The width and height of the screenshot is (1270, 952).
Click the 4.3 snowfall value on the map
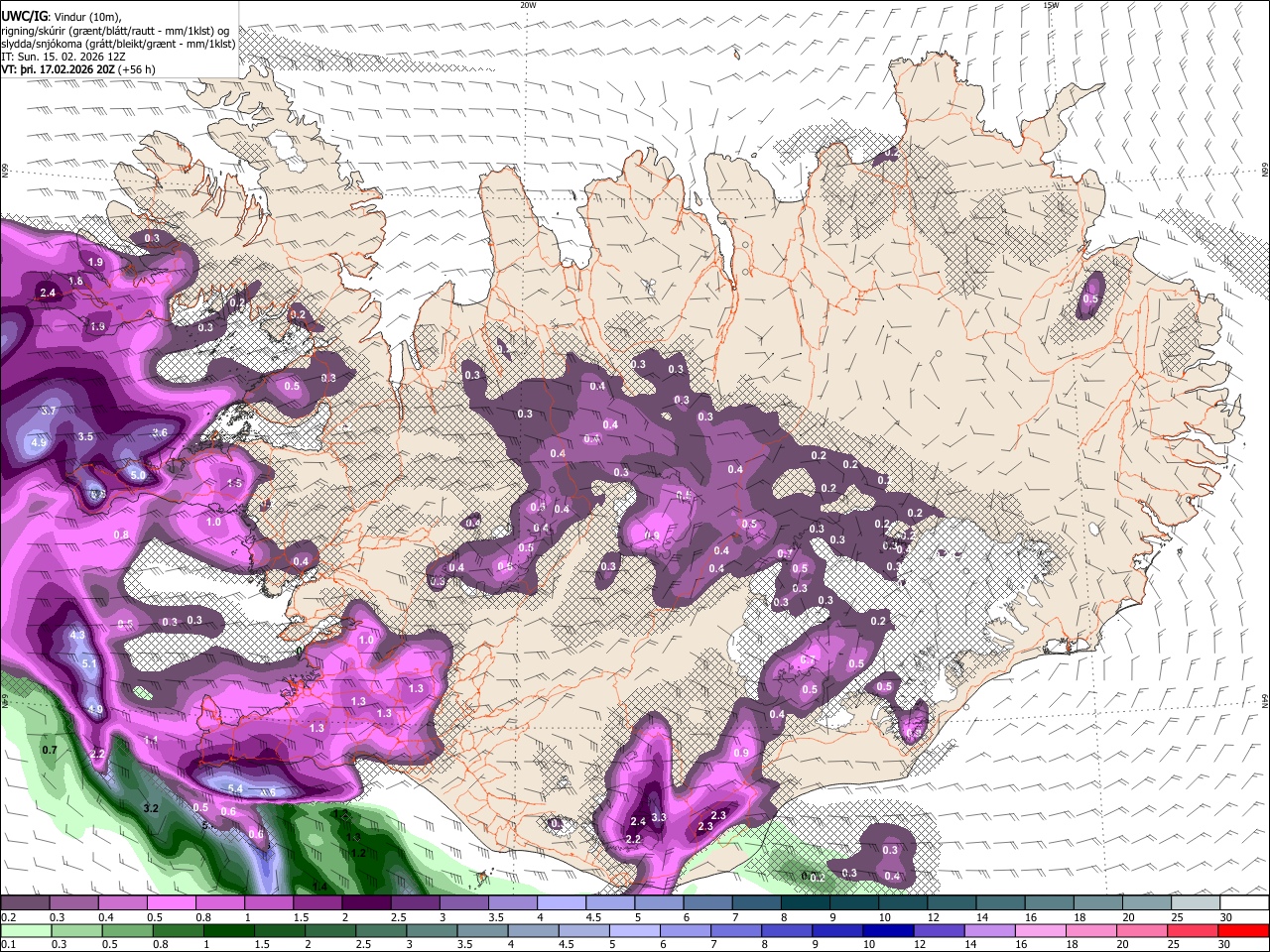(x=77, y=635)
